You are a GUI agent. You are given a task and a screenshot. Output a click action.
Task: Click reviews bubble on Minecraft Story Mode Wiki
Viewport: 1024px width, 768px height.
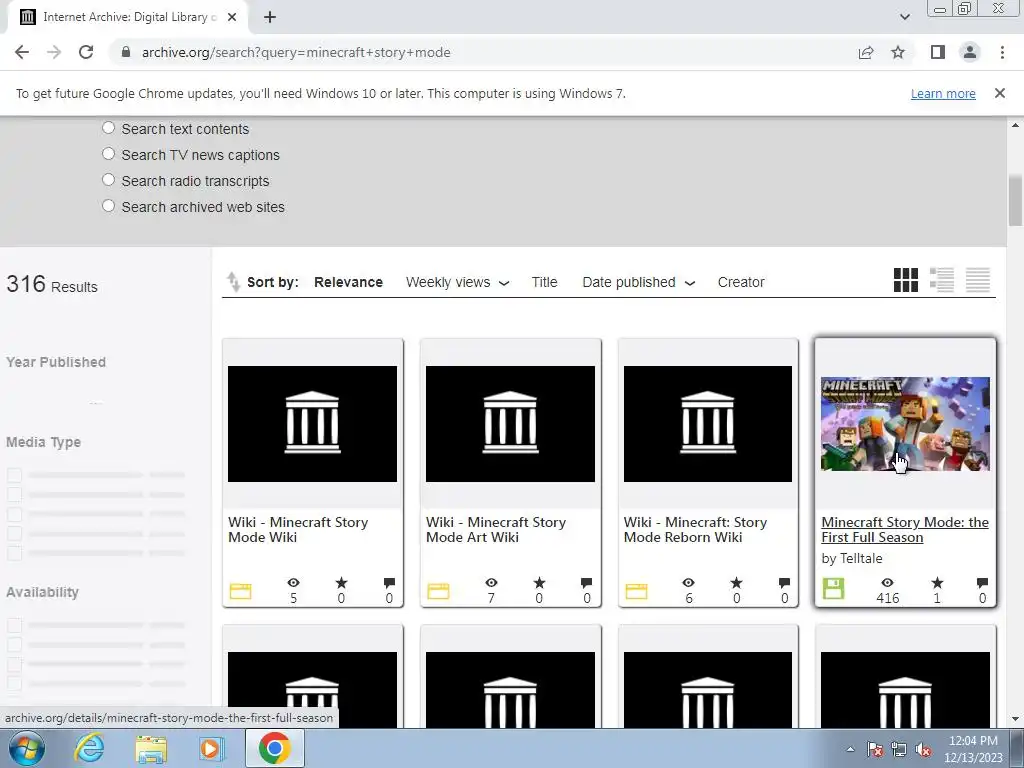tap(389, 583)
